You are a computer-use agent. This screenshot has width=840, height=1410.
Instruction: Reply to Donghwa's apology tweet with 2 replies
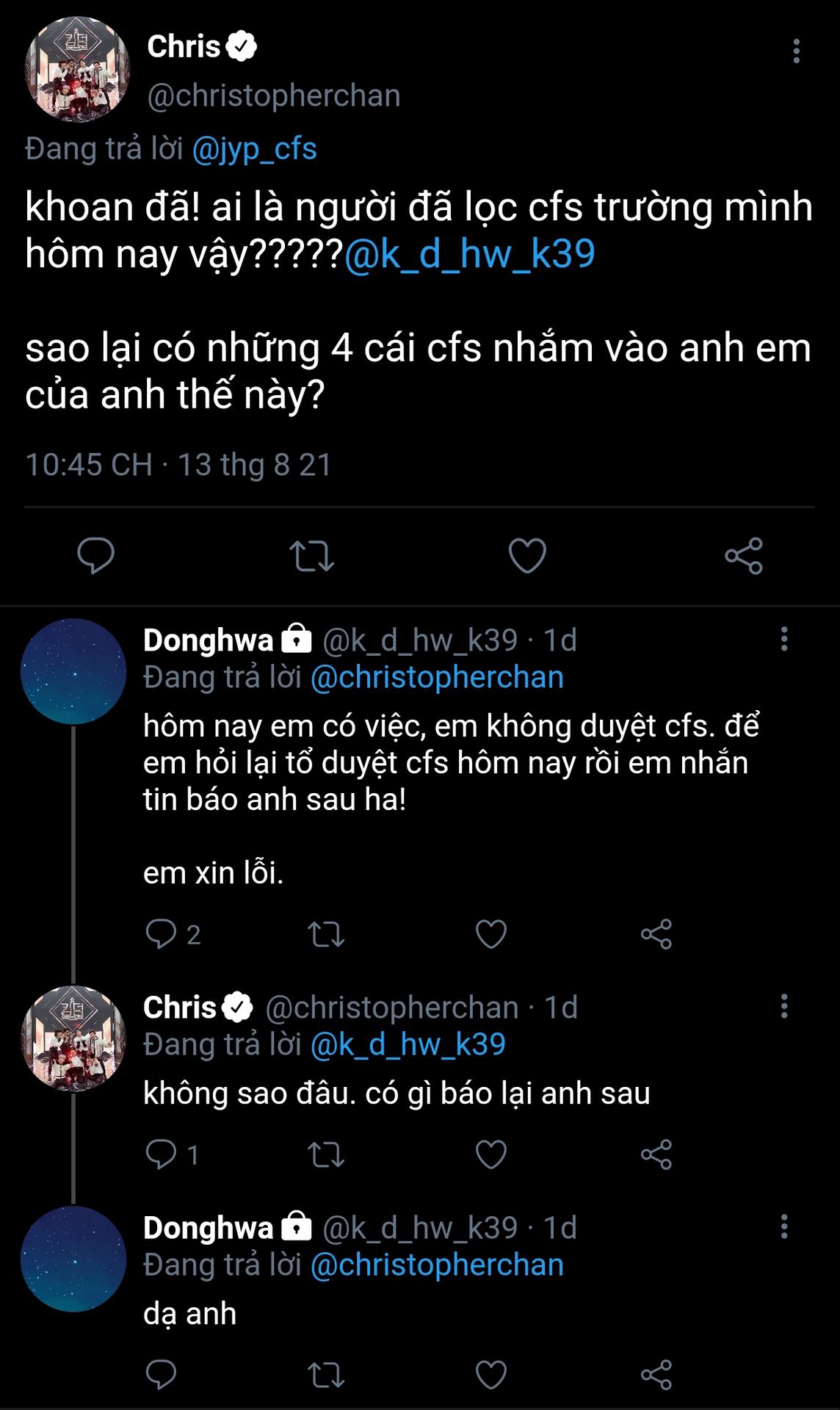click(162, 933)
